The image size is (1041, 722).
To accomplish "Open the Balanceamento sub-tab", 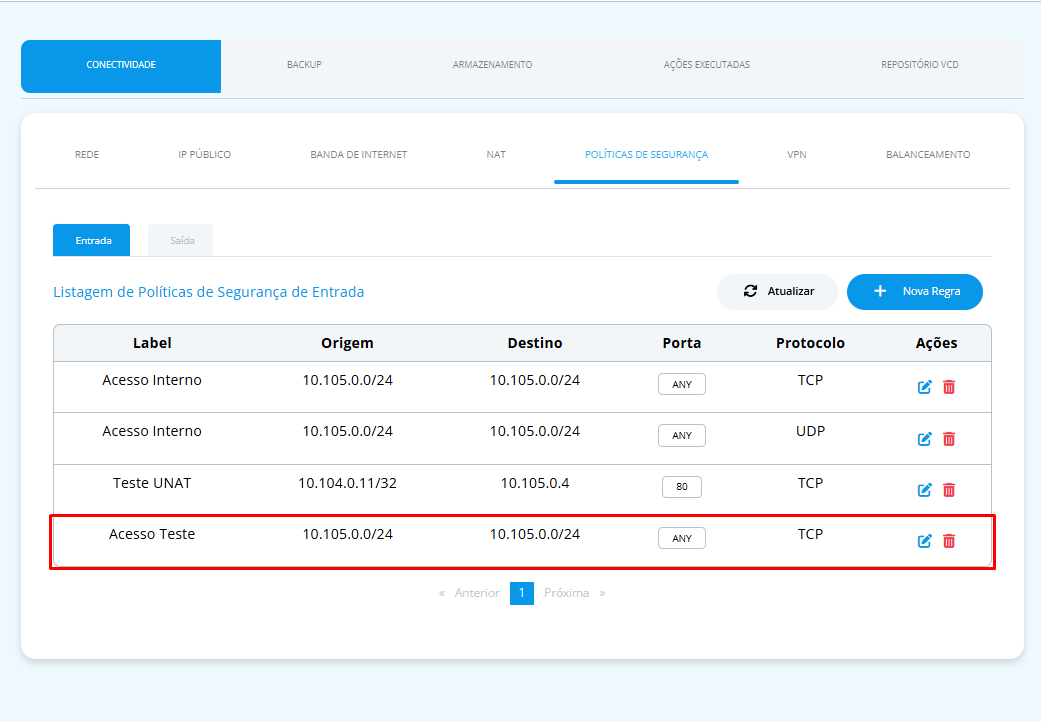I will pyautogui.click(x=927, y=155).
